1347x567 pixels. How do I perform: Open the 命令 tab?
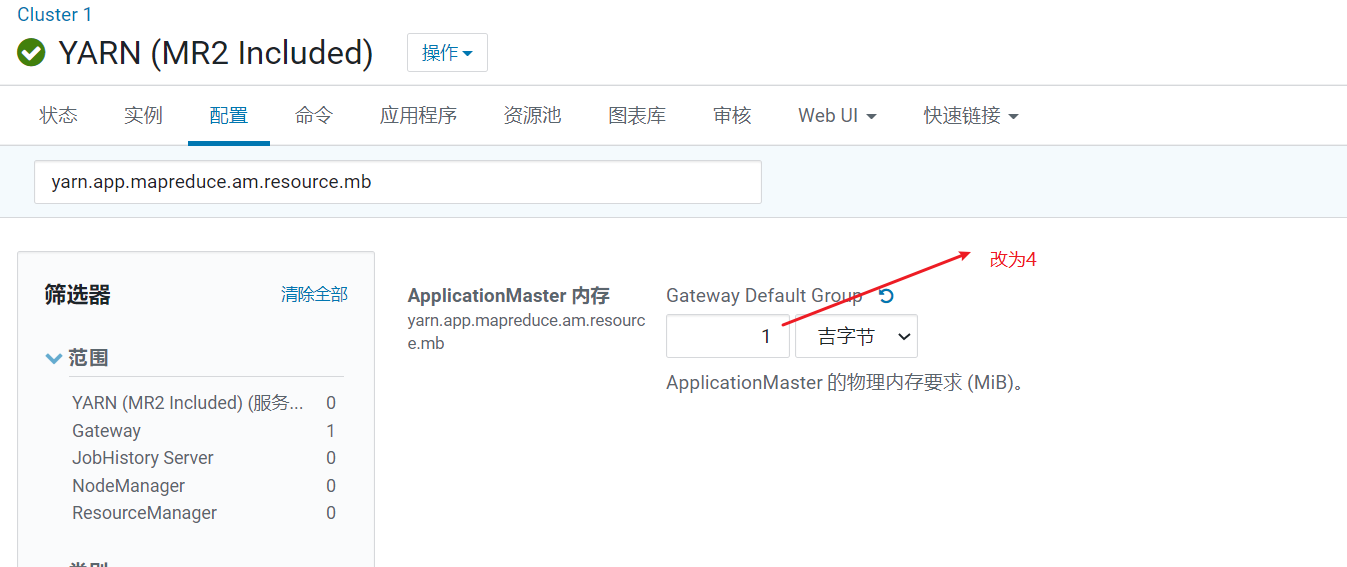[x=314, y=116]
